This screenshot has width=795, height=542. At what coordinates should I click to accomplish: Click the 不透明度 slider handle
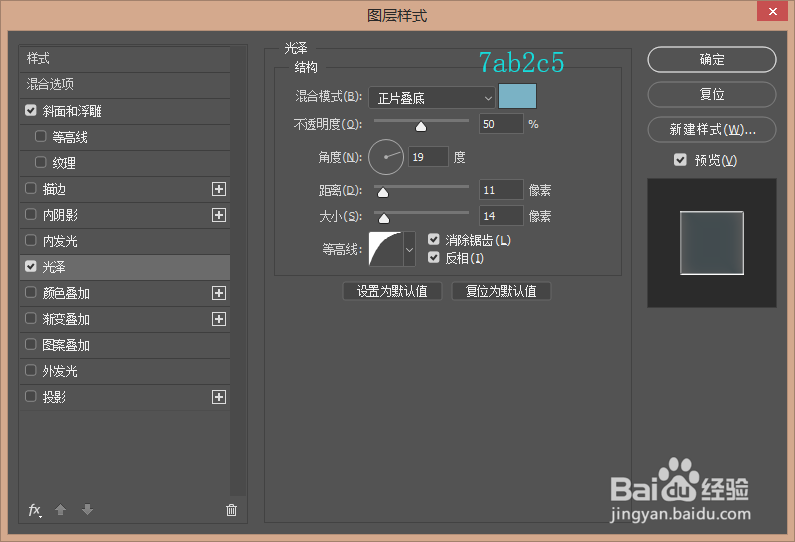421,126
